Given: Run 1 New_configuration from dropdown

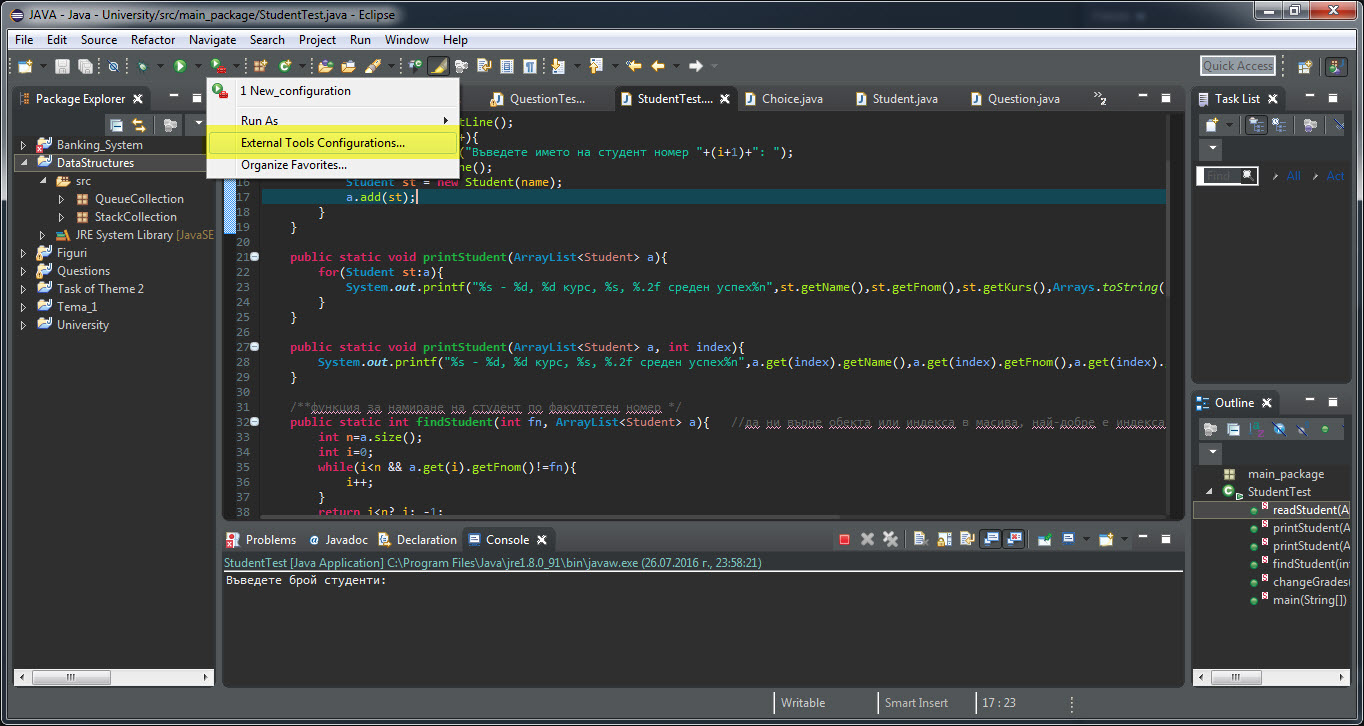Looking at the screenshot, I should pos(333,91).
